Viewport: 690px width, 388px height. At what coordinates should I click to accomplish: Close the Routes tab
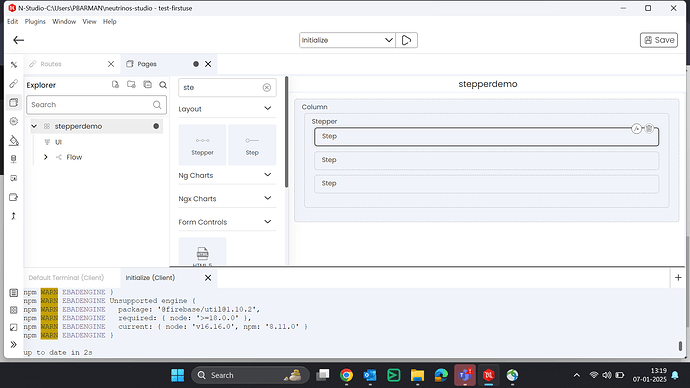pyautogui.click(x=111, y=64)
